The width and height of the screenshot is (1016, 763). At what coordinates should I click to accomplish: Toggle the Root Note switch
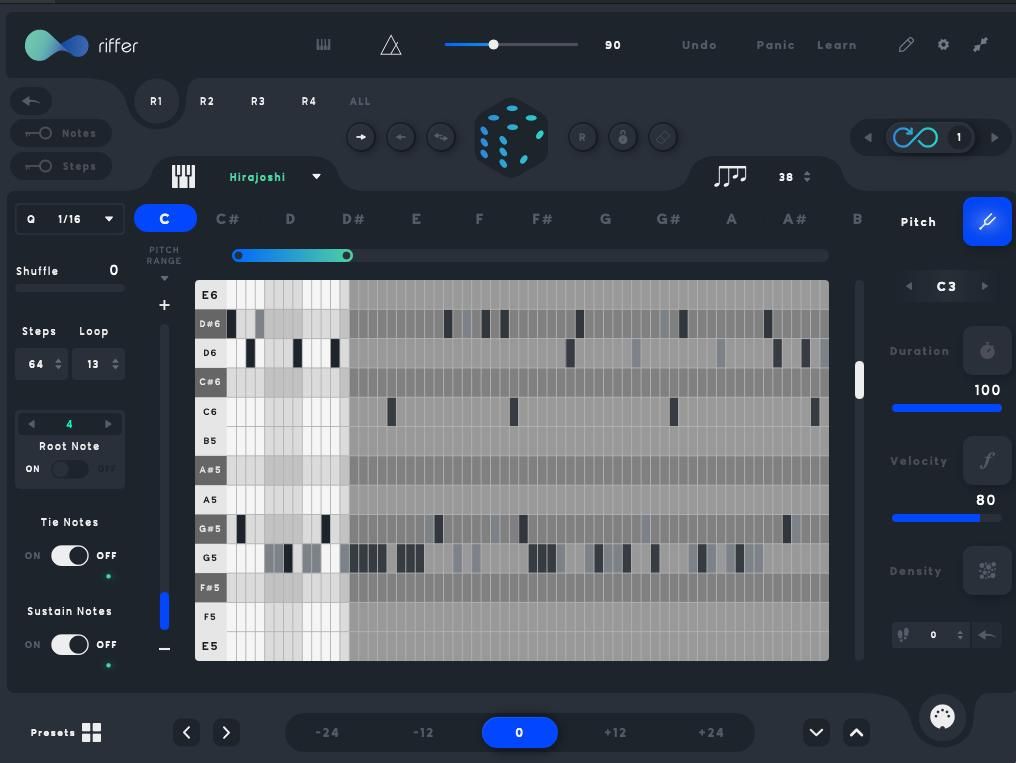(70, 469)
